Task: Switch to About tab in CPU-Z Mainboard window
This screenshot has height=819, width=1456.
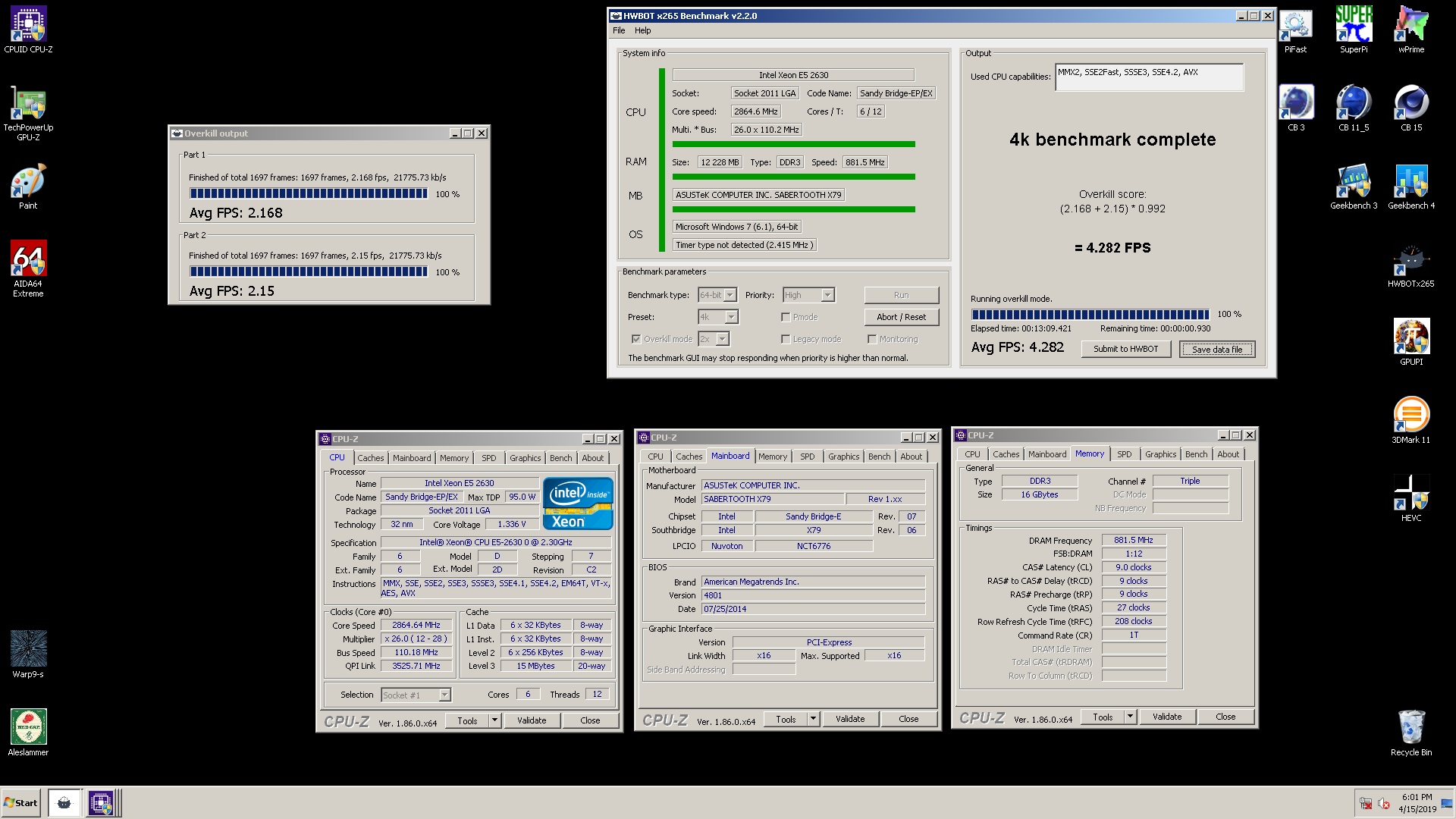Action: tap(912, 457)
